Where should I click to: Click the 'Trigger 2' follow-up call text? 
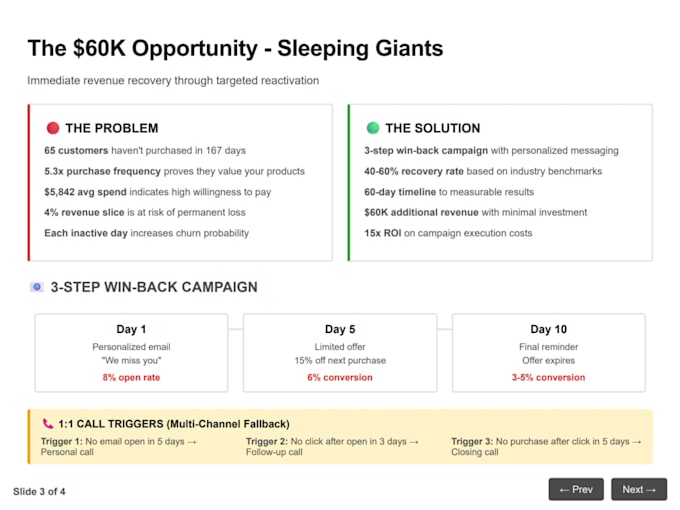332,447
